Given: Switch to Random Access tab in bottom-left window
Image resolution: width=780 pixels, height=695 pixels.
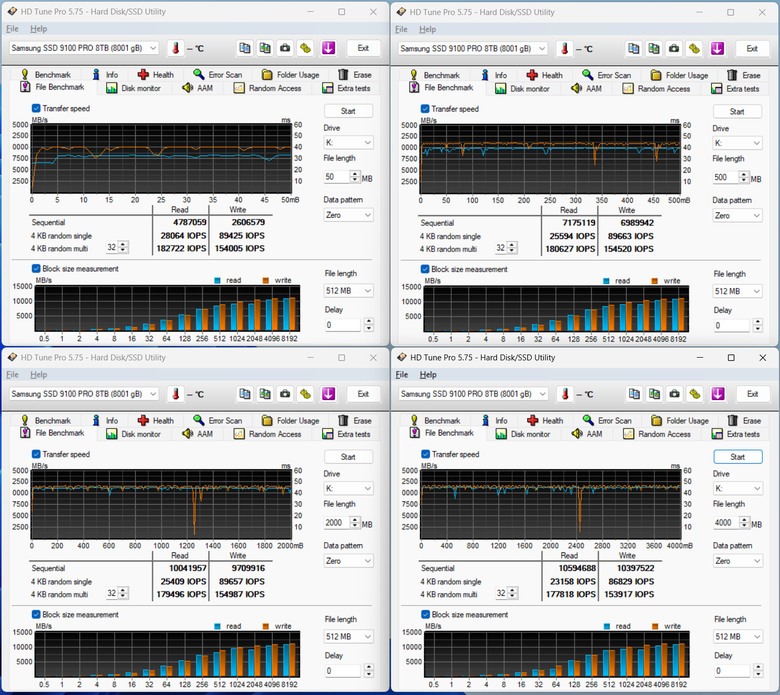Looking at the screenshot, I should click(x=268, y=434).
